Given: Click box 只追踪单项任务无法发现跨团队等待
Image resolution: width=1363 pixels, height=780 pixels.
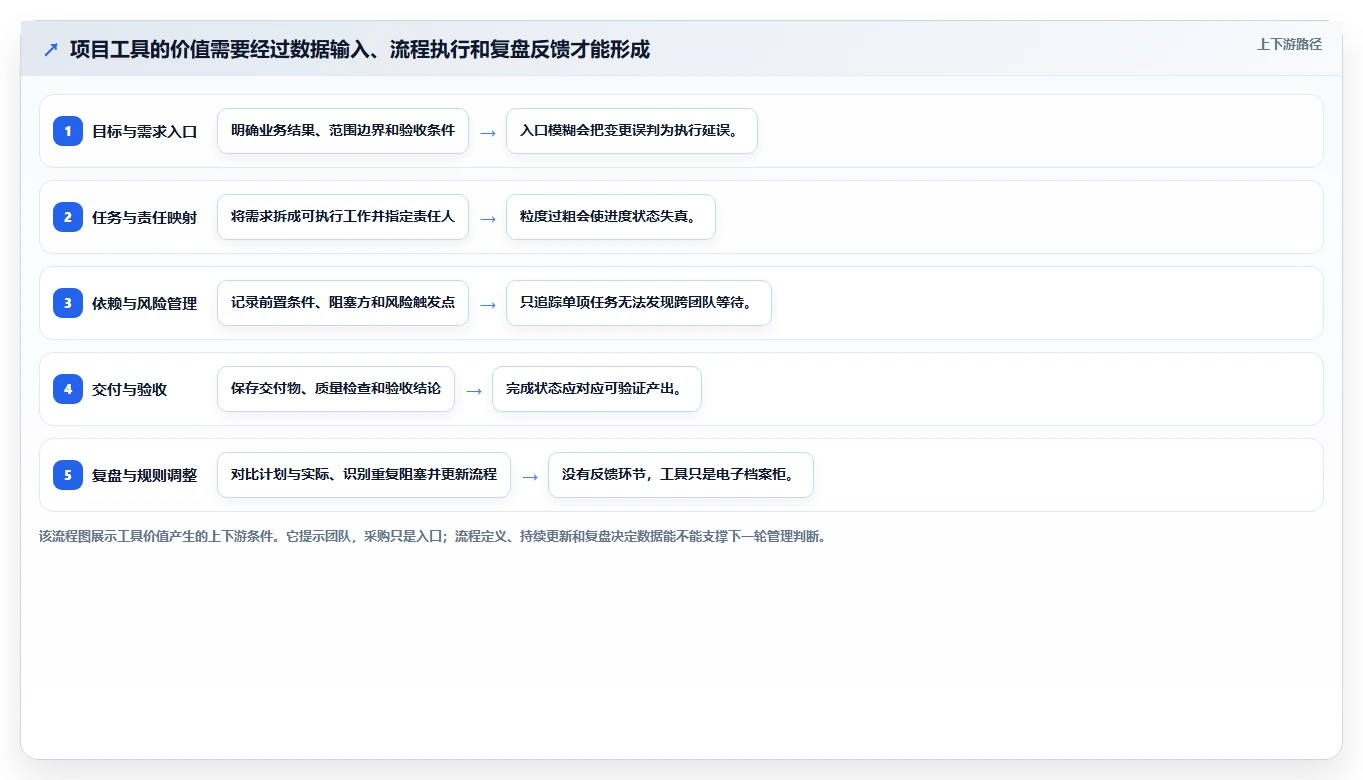Looking at the screenshot, I should tap(639, 303).
